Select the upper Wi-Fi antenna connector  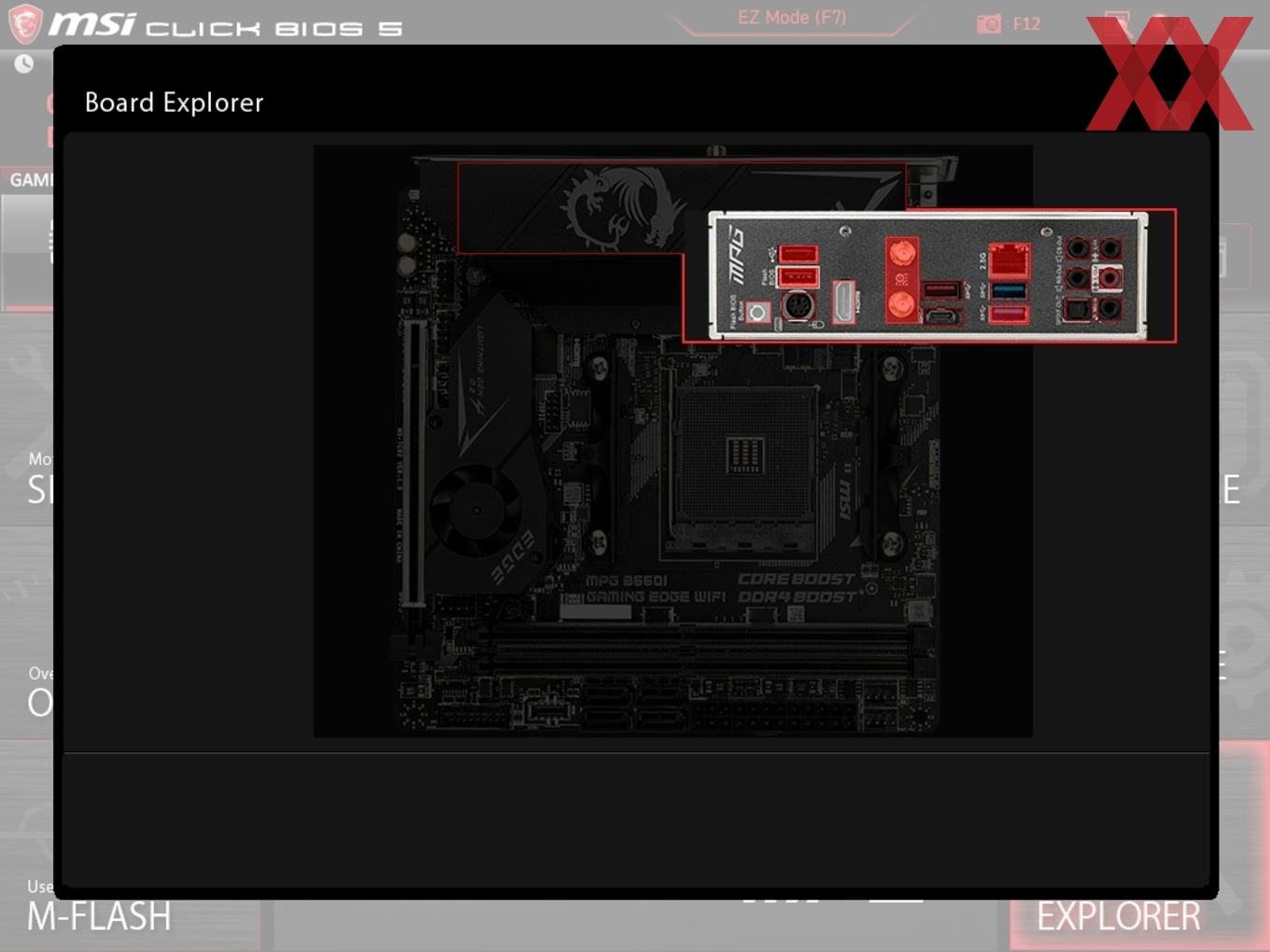pos(901,252)
